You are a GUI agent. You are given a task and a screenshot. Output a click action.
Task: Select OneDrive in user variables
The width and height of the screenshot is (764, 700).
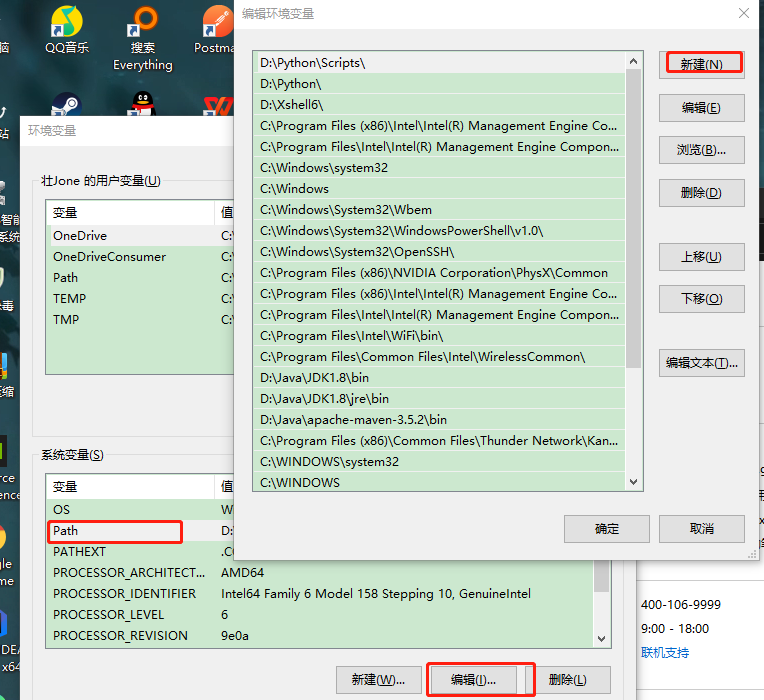click(x=140, y=236)
